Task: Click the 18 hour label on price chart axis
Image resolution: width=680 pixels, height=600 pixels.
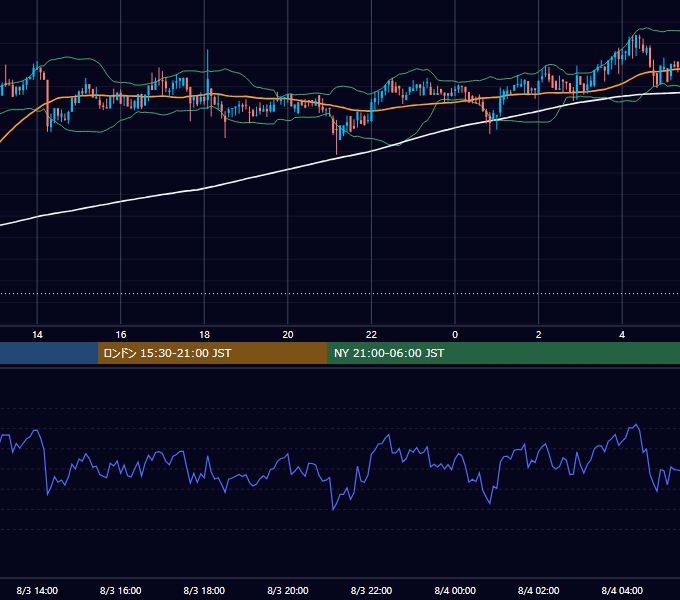Action: (204, 335)
